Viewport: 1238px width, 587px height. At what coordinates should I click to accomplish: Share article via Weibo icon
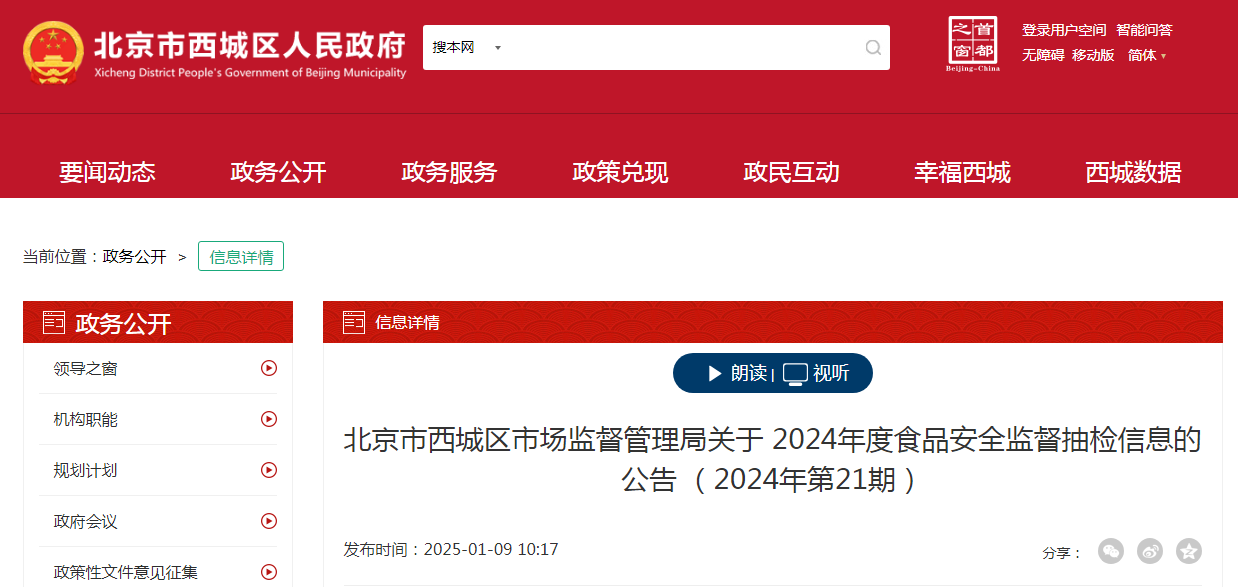tap(1150, 551)
